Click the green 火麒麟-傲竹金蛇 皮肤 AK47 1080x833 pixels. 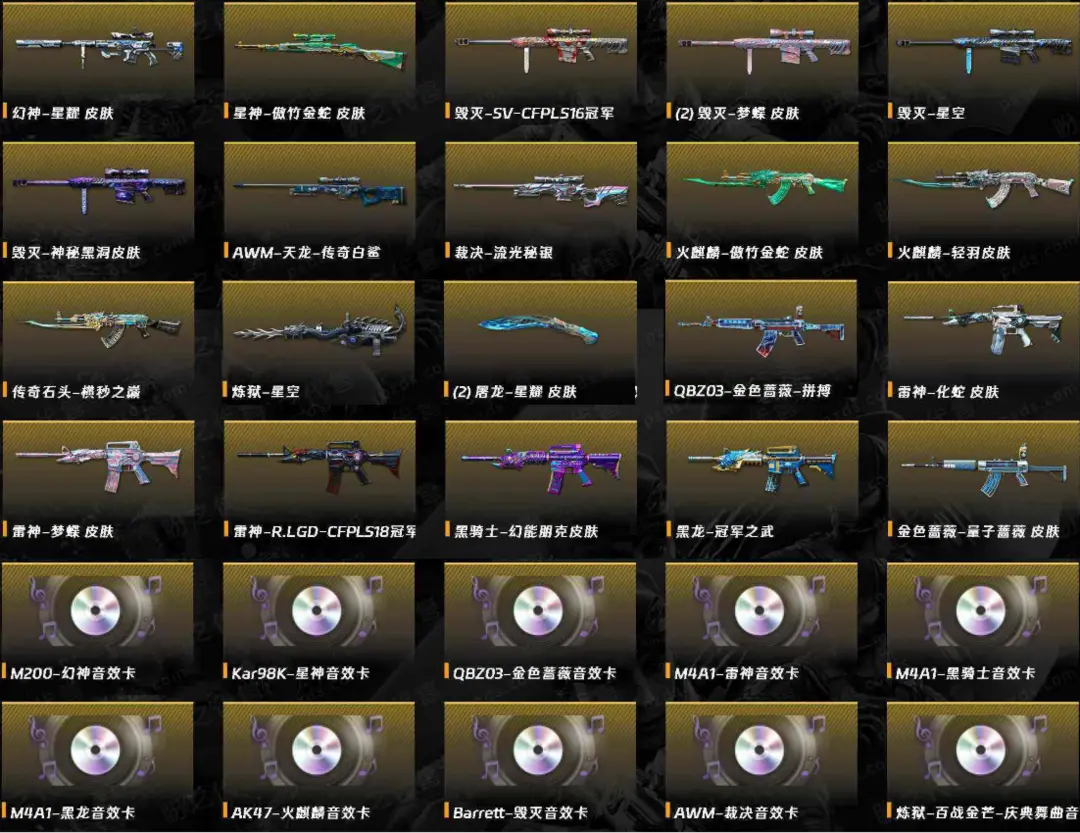point(765,186)
